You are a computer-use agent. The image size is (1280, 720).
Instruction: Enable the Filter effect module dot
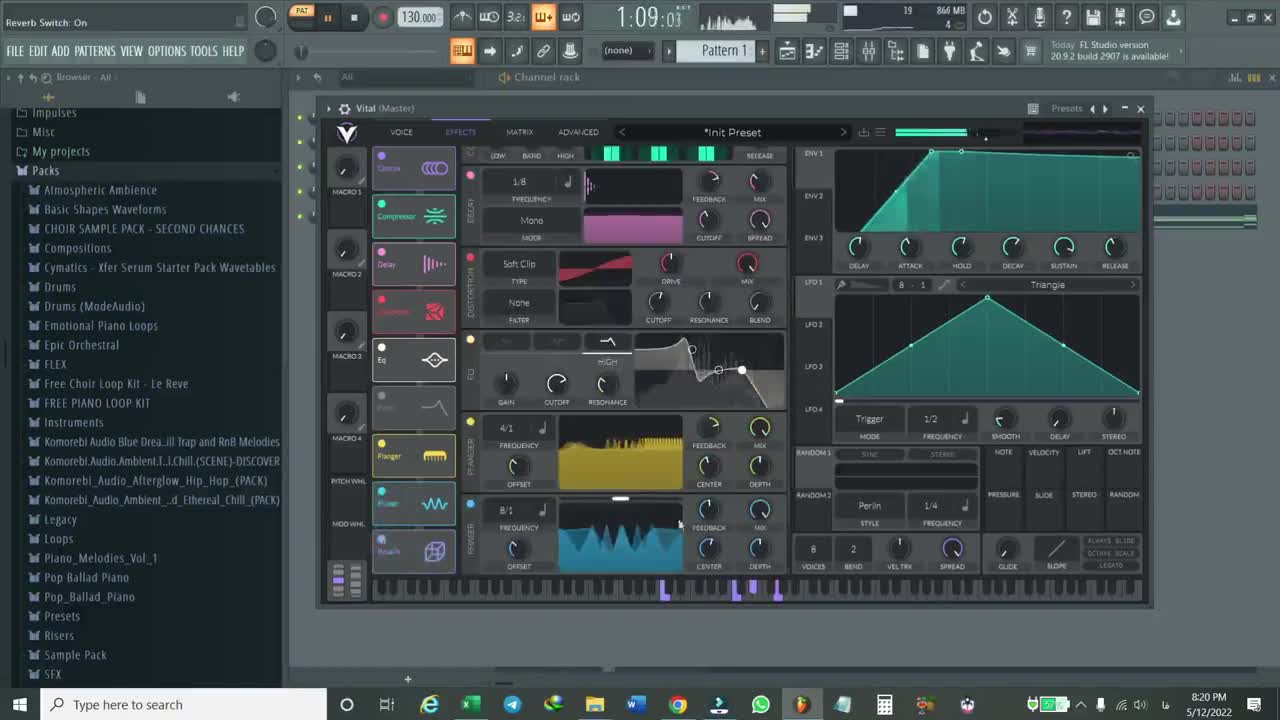coord(381,396)
